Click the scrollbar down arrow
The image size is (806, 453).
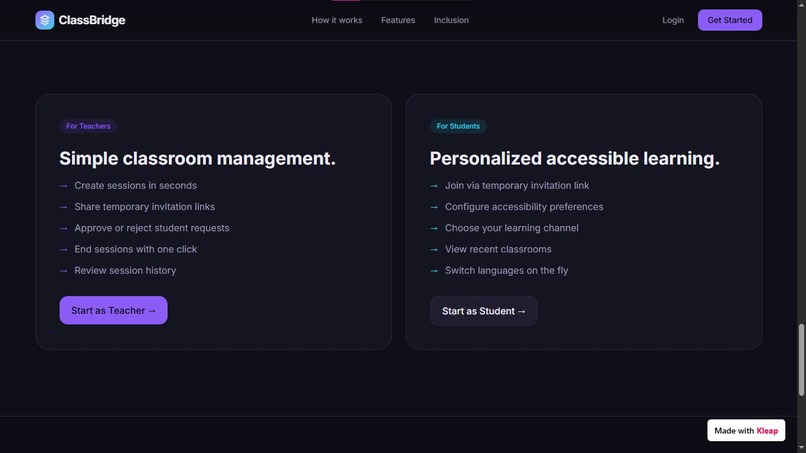click(801, 449)
